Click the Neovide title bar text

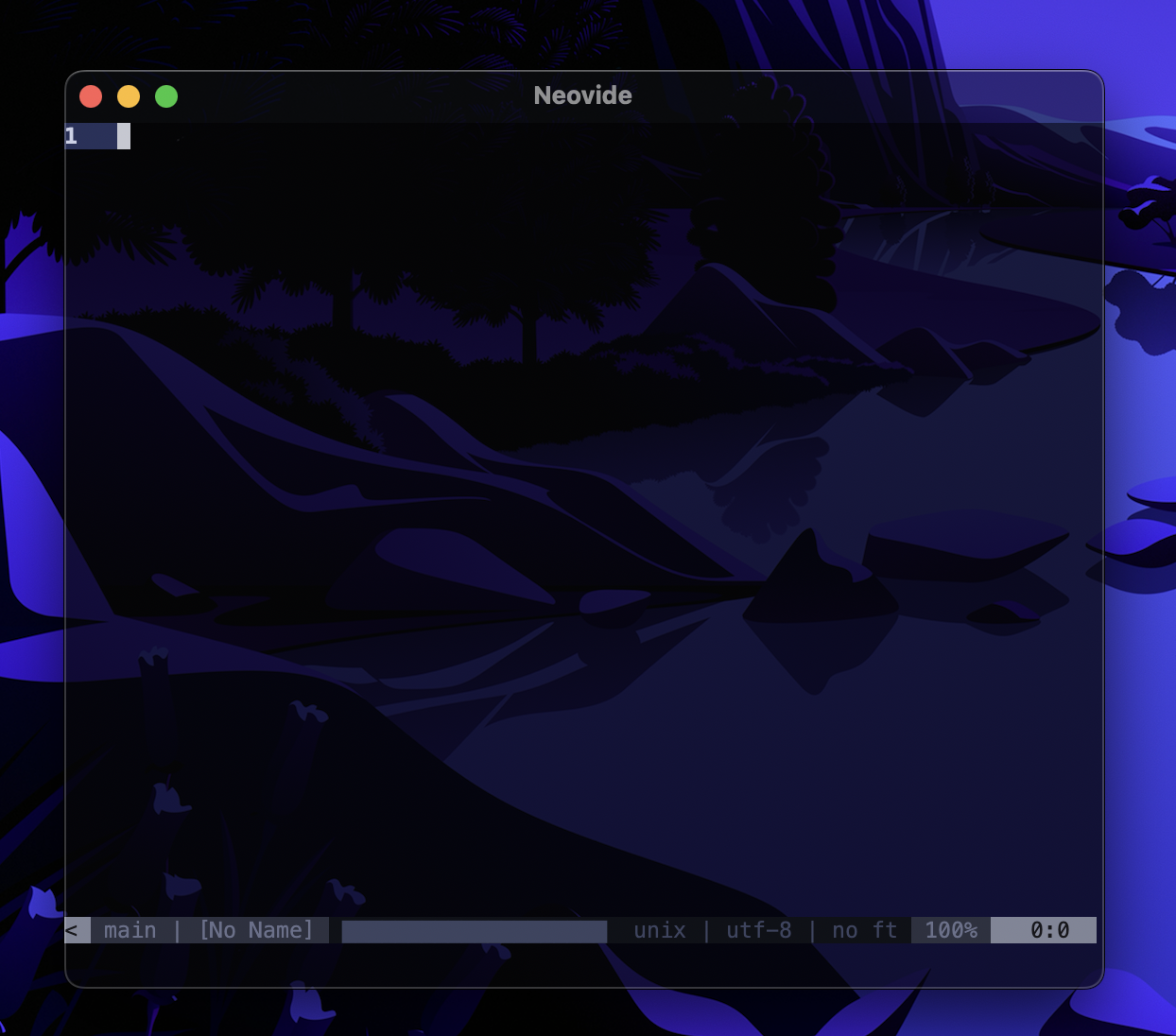tap(582, 95)
